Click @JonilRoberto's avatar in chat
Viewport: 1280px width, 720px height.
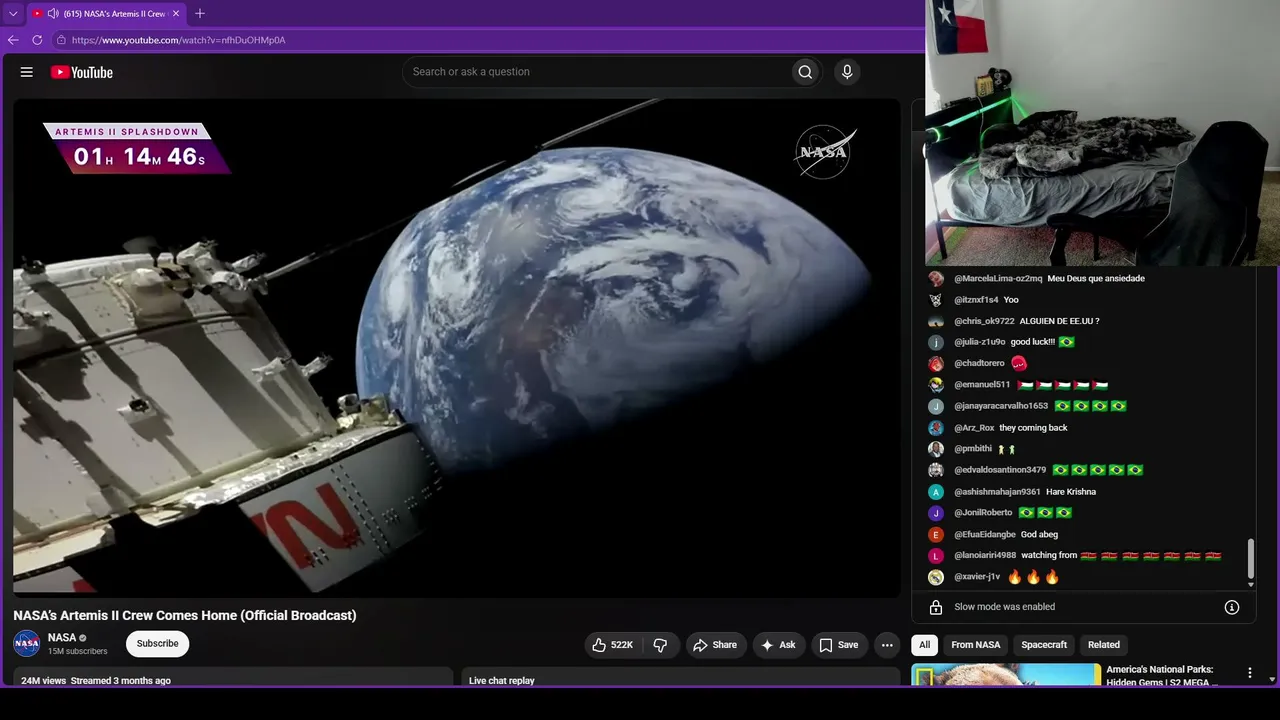(936, 513)
